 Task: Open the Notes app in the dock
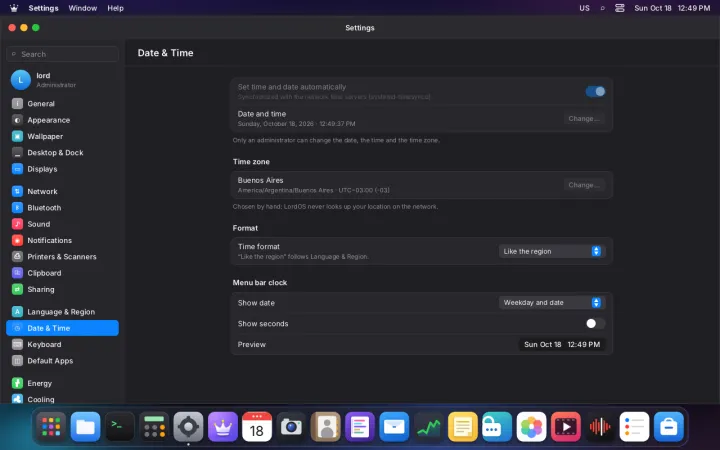(463, 427)
